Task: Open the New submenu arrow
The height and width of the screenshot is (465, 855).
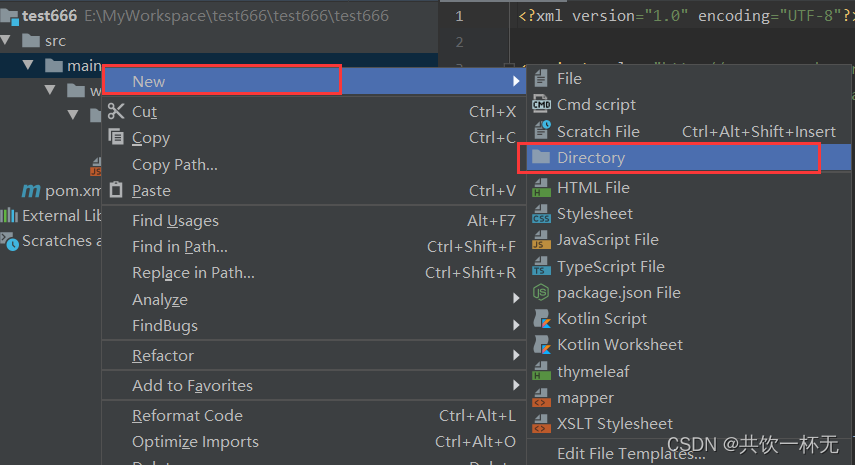Action: [x=516, y=81]
